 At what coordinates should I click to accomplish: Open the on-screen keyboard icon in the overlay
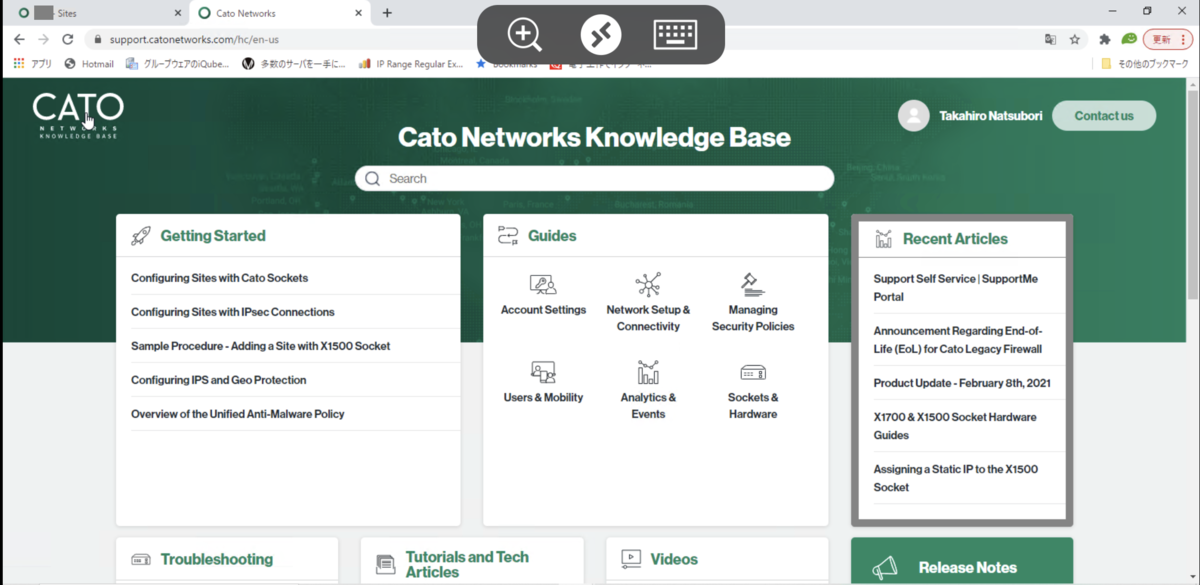coord(675,35)
